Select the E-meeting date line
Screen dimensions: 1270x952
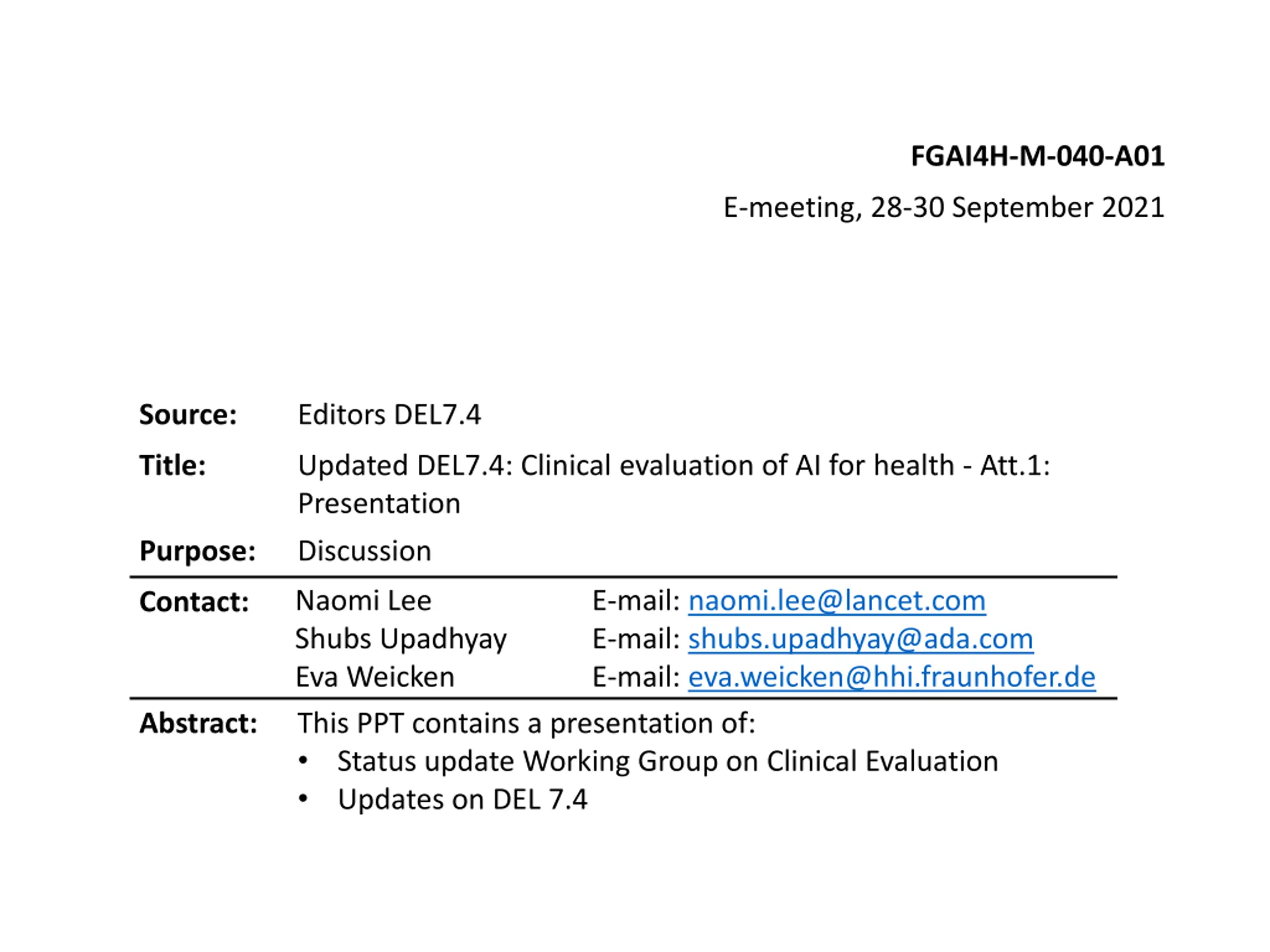click(x=944, y=207)
